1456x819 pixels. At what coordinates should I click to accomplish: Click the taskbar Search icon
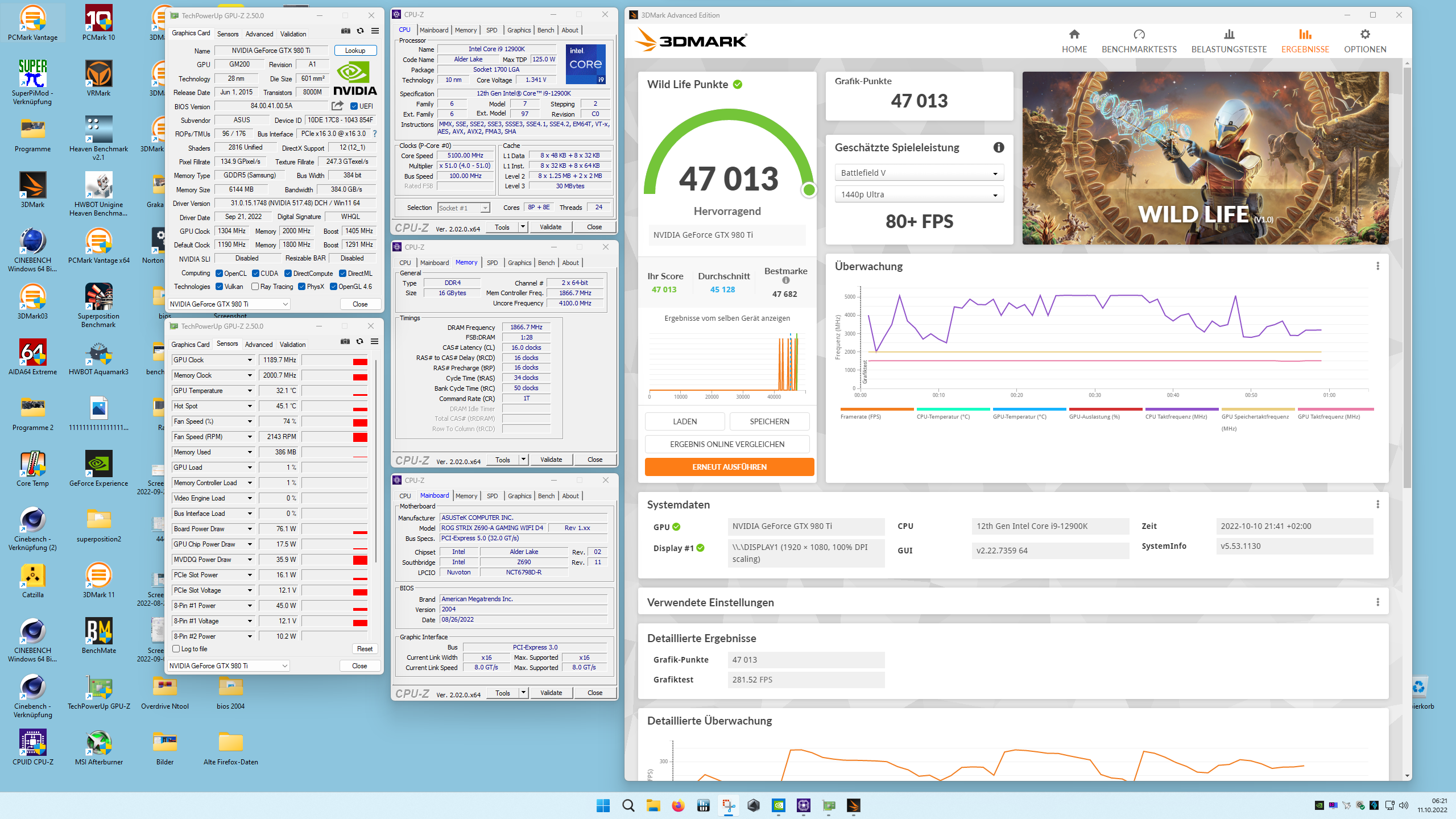click(628, 805)
